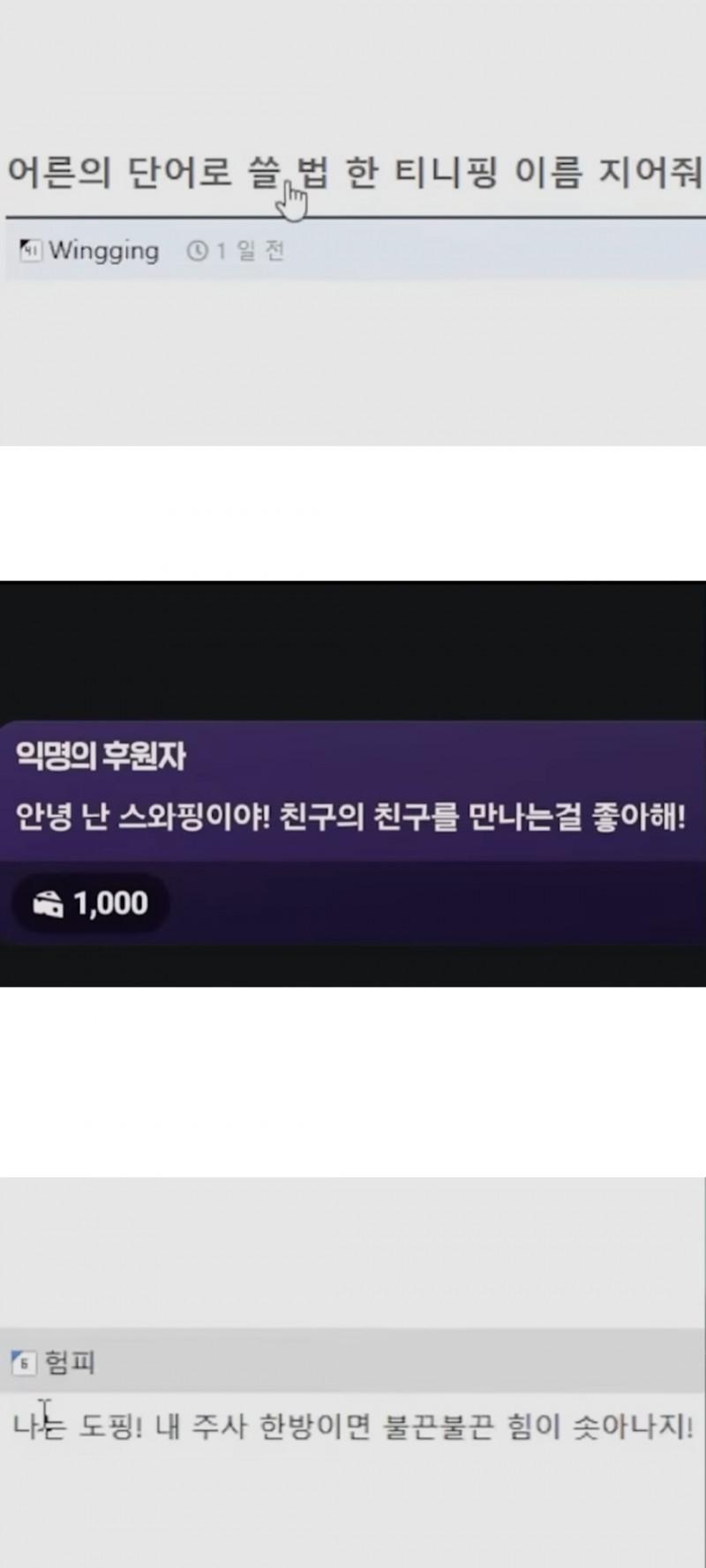The height and width of the screenshot is (1568, 706).
Task: Click the words 어른의 단어로 in the post title
Action: (119, 171)
